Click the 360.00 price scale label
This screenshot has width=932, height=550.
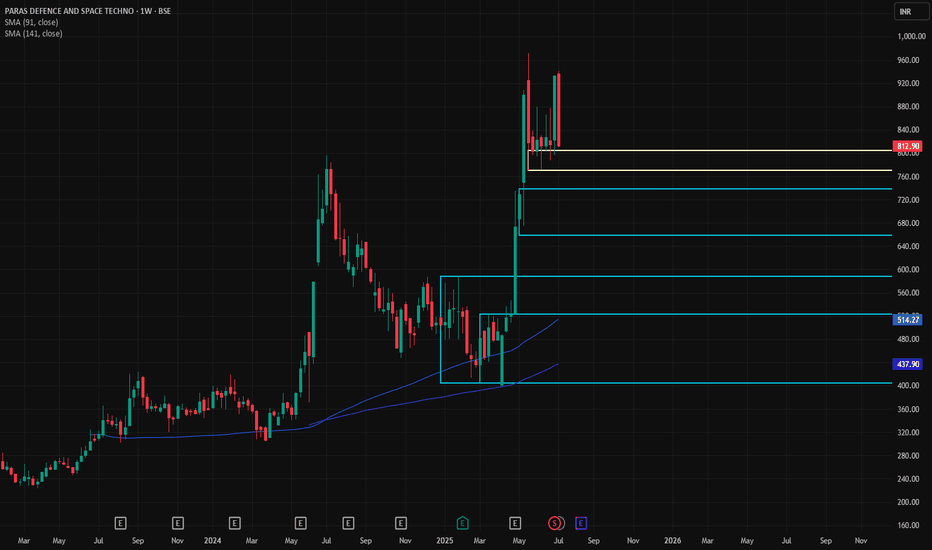tap(908, 409)
